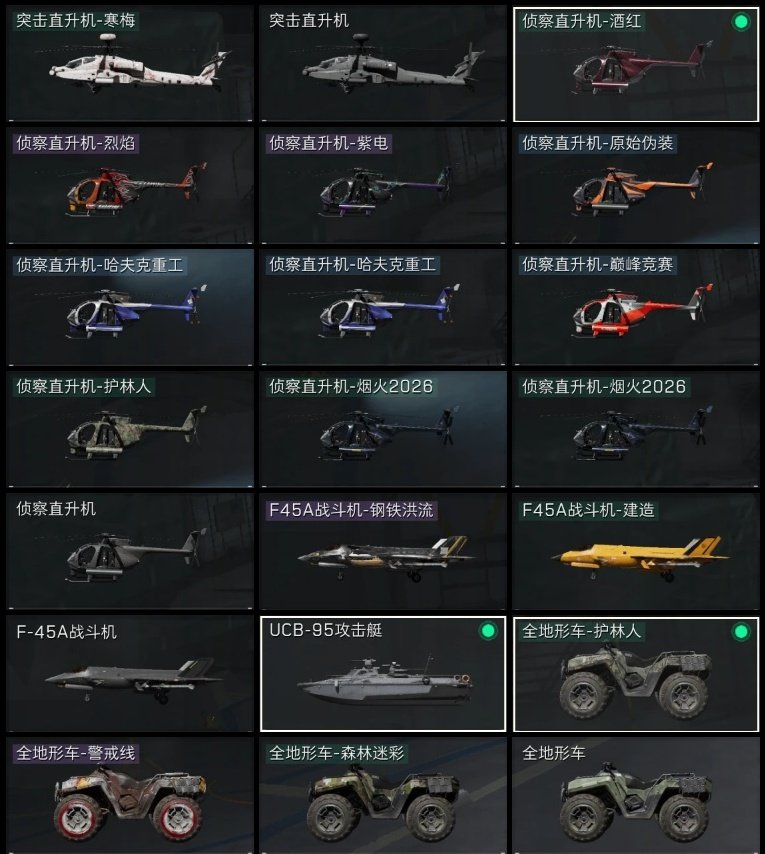Image resolution: width=765 pixels, height=854 pixels.
Task: Select the default F-45A战斗机 card
Action: tap(130, 674)
